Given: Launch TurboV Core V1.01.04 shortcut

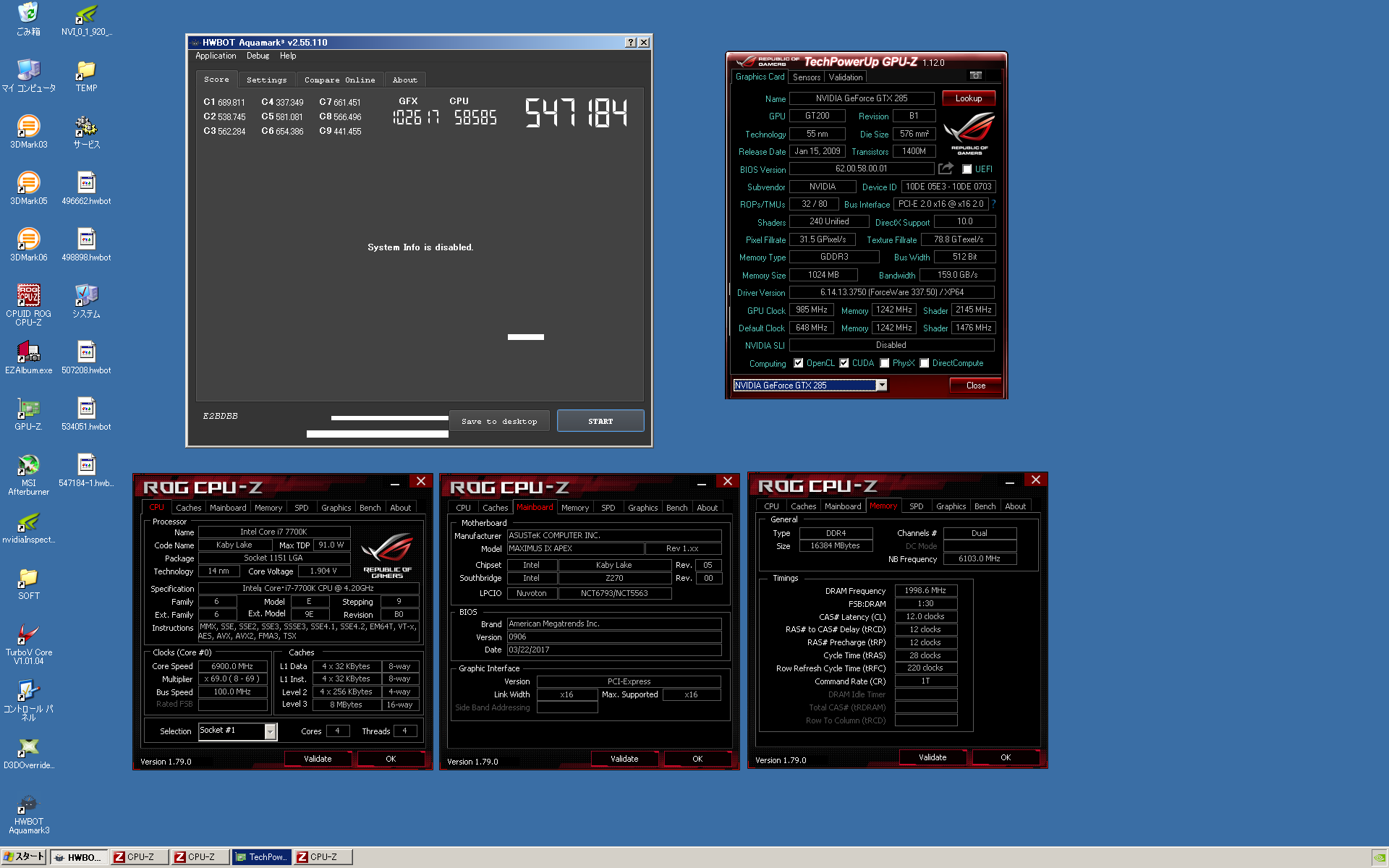Looking at the screenshot, I should pyautogui.click(x=28, y=644).
